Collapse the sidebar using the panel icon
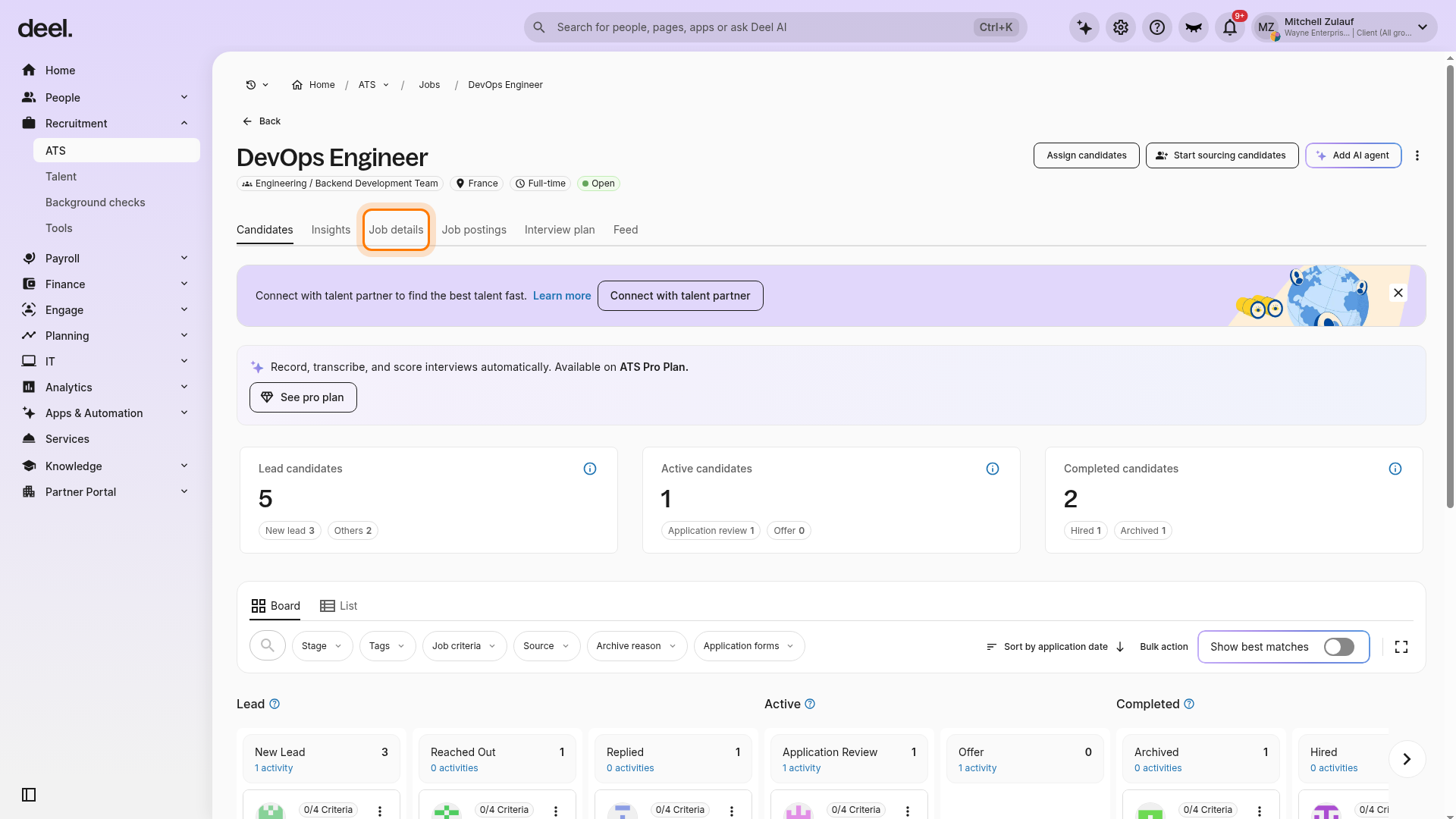1456x819 pixels. 29,795
